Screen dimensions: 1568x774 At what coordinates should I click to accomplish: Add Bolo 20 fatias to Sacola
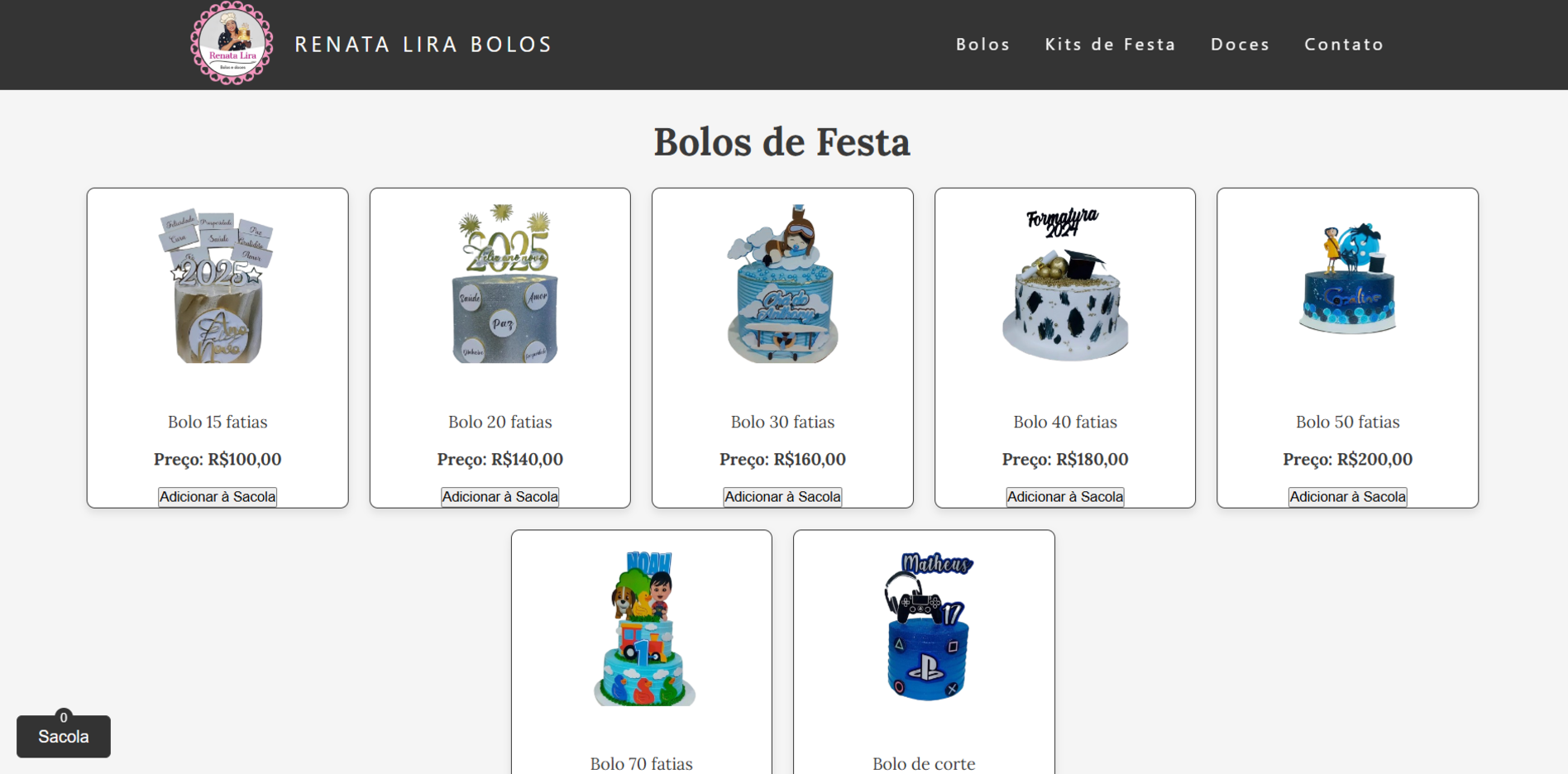(x=500, y=497)
